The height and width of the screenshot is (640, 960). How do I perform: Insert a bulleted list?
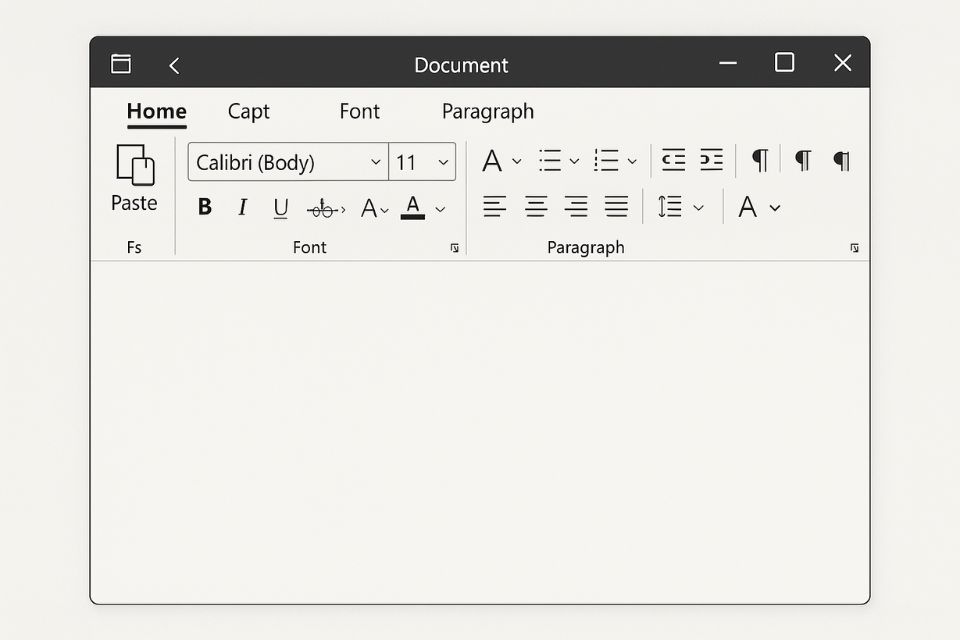pos(550,160)
